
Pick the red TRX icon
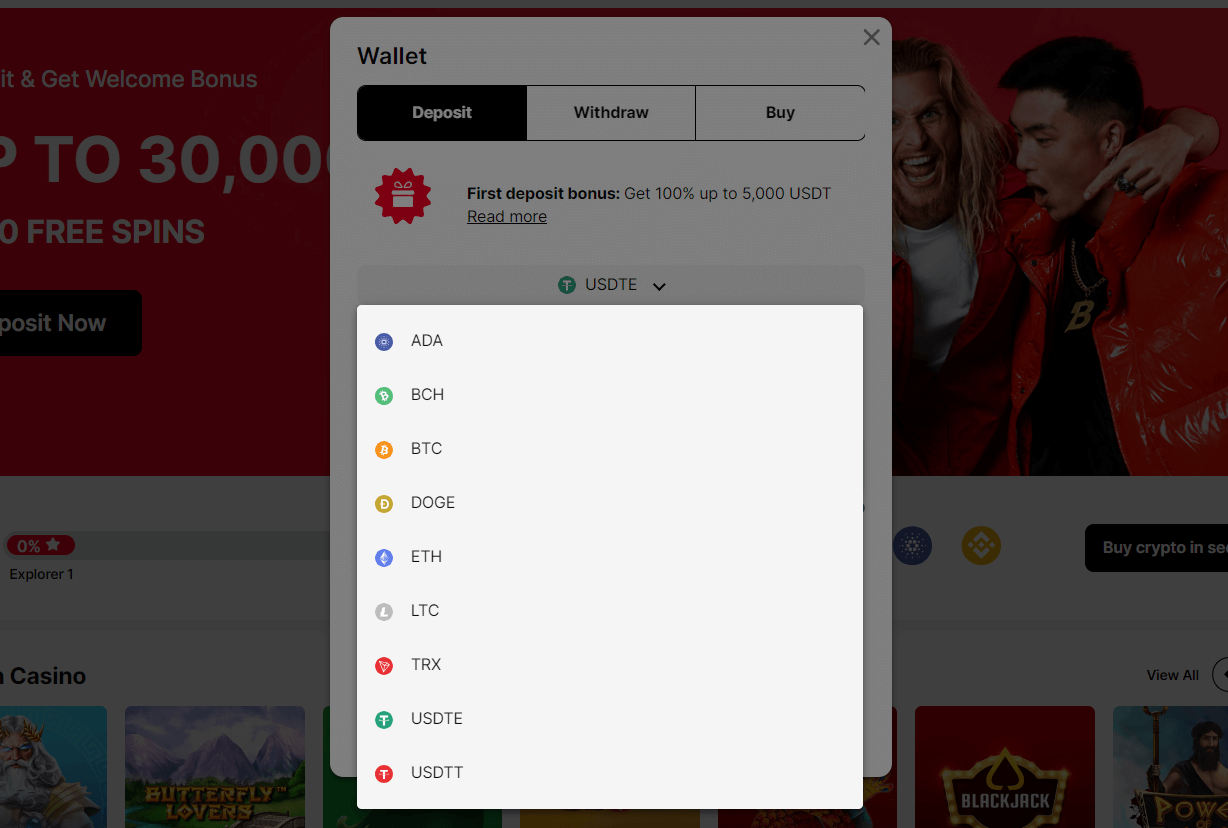pos(384,666)
